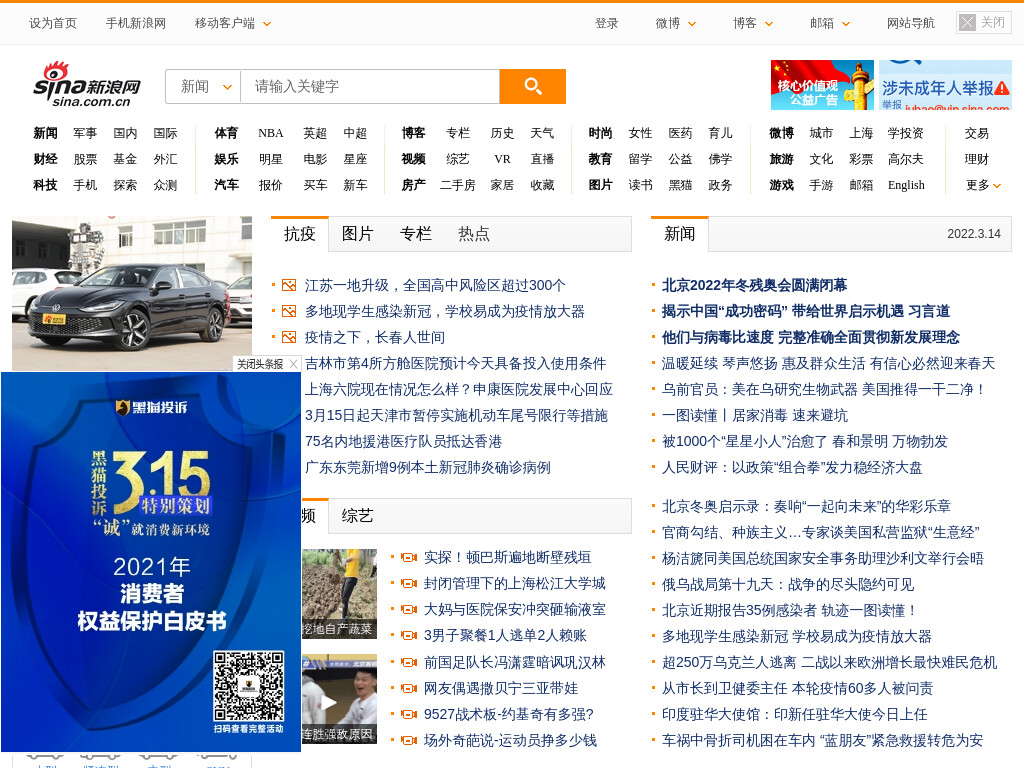Click the keyword search input field
Screen dimensions: 1024x768
370,86
